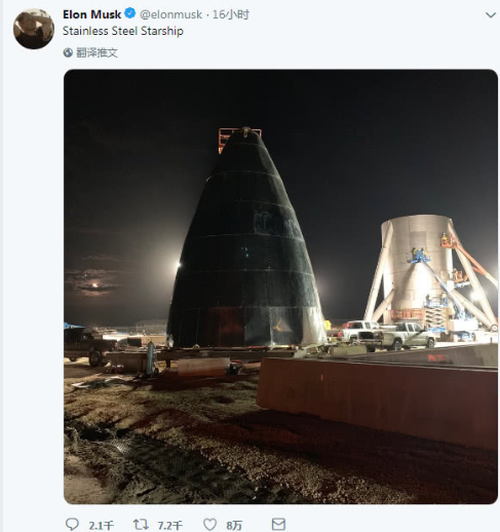500x532 pixels.
Task: Open the photo at the dark nose cone
Action: (x=247, y=238)
